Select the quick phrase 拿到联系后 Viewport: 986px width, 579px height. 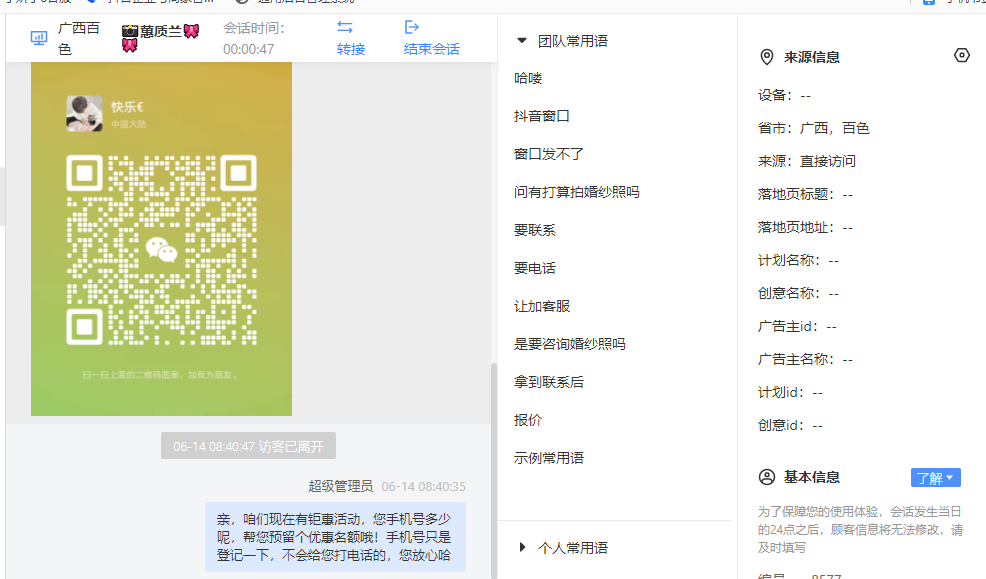pos(548,382)
